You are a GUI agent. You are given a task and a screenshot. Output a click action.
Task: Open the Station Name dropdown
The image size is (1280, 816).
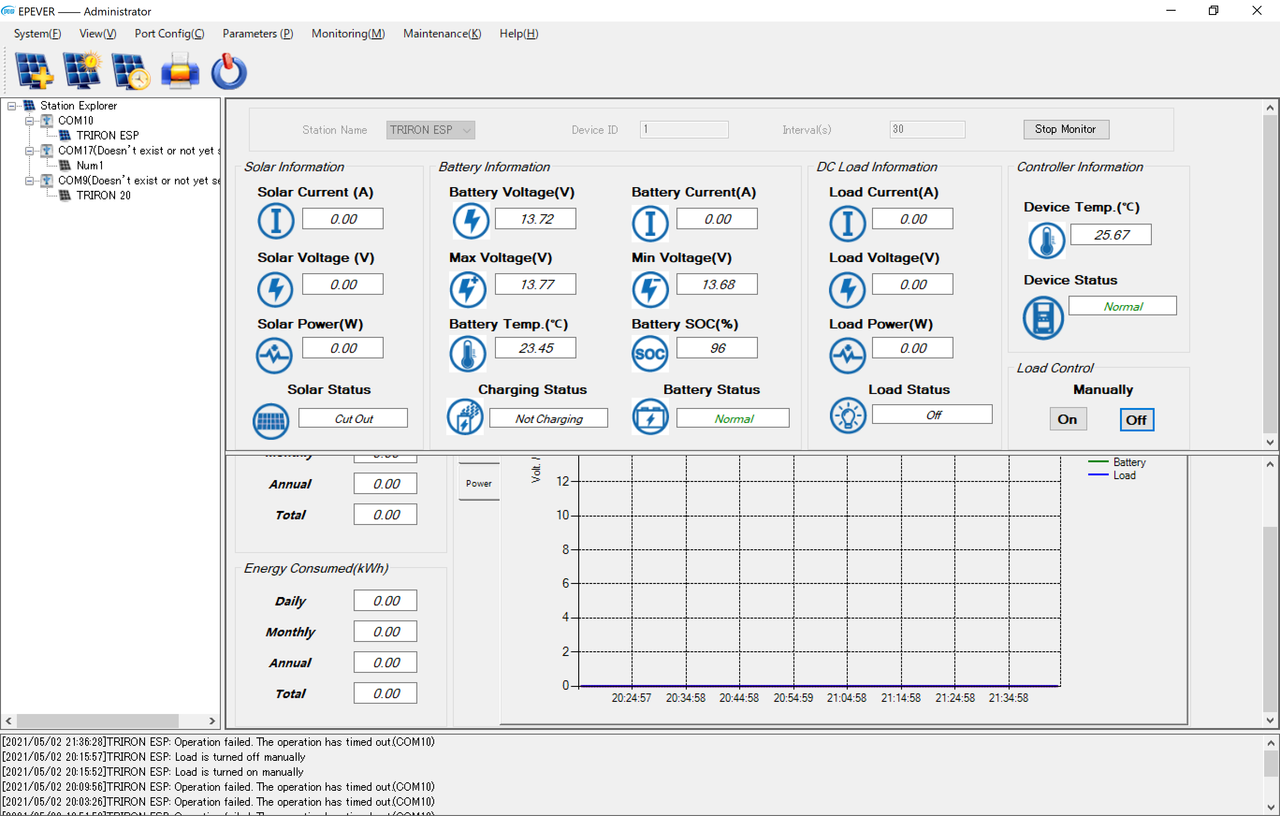click(431, 130)
